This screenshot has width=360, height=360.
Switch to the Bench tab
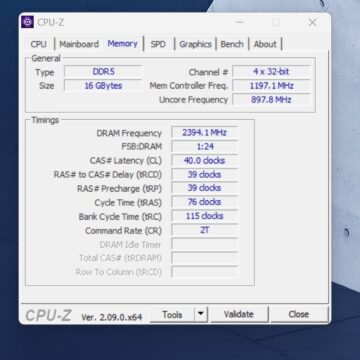pos(232,44)
